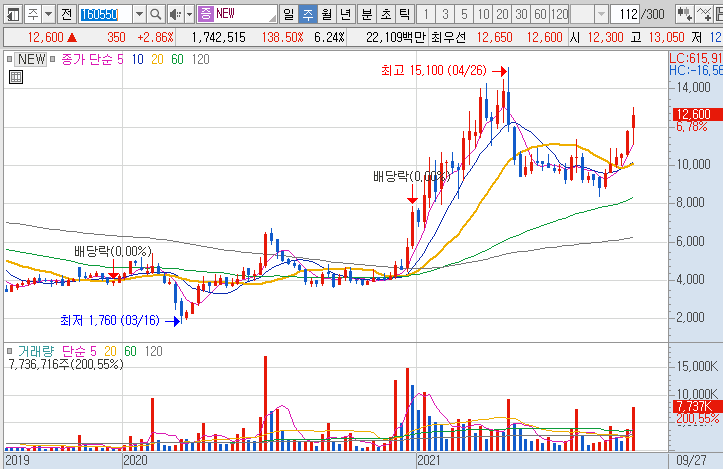Open the market type 주 dropdown arrow
This screenshot has width=723, height=469.
pos(48,14)
